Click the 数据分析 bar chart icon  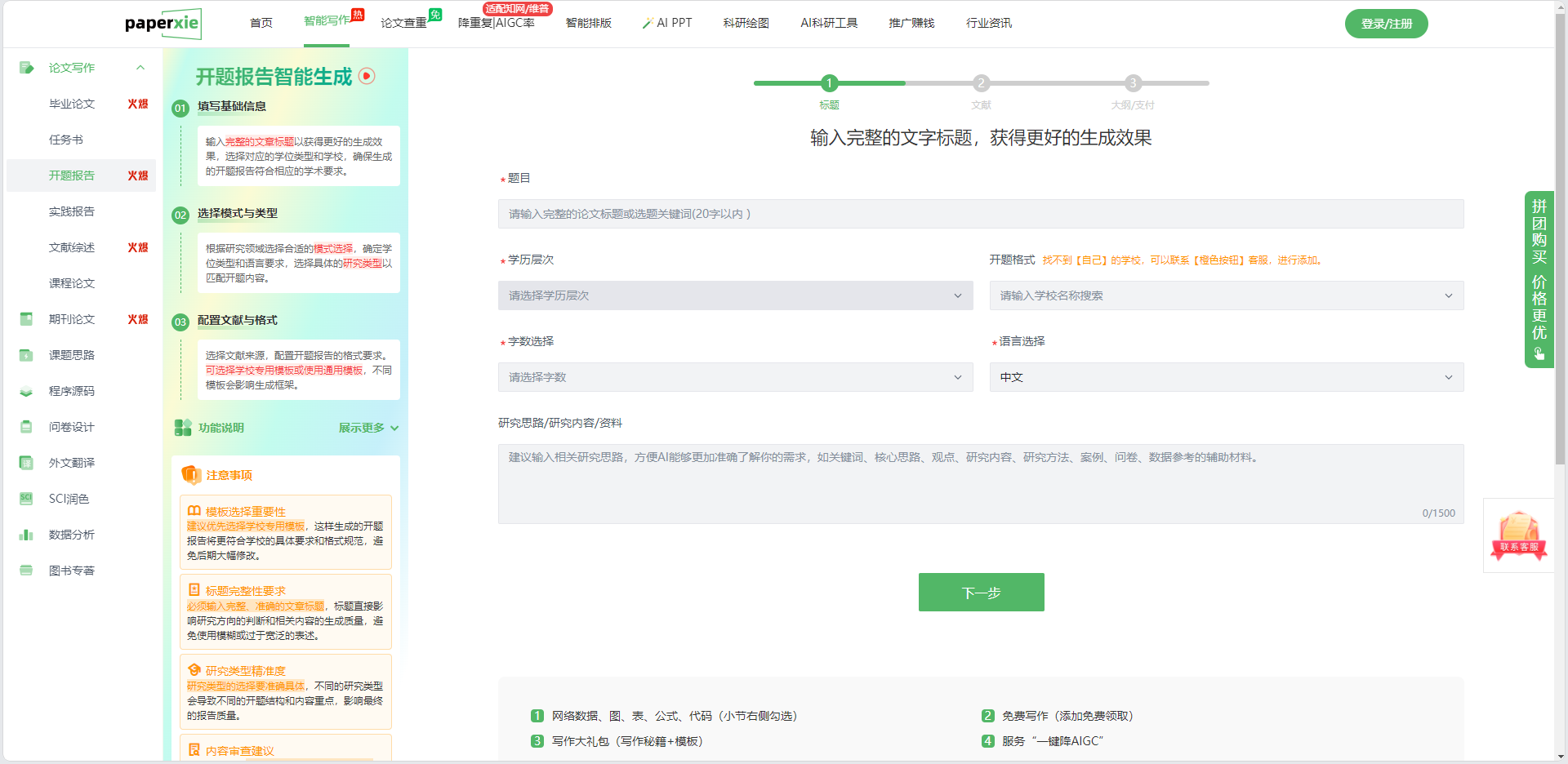[26, 535]
